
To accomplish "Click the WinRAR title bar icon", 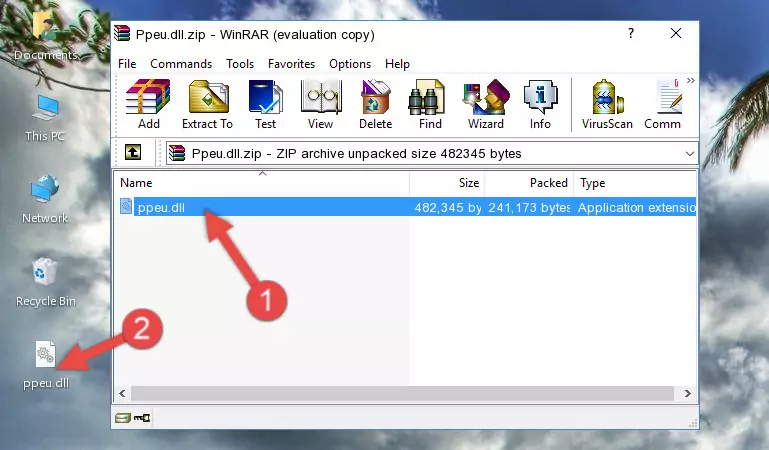I will coord(122,34).
